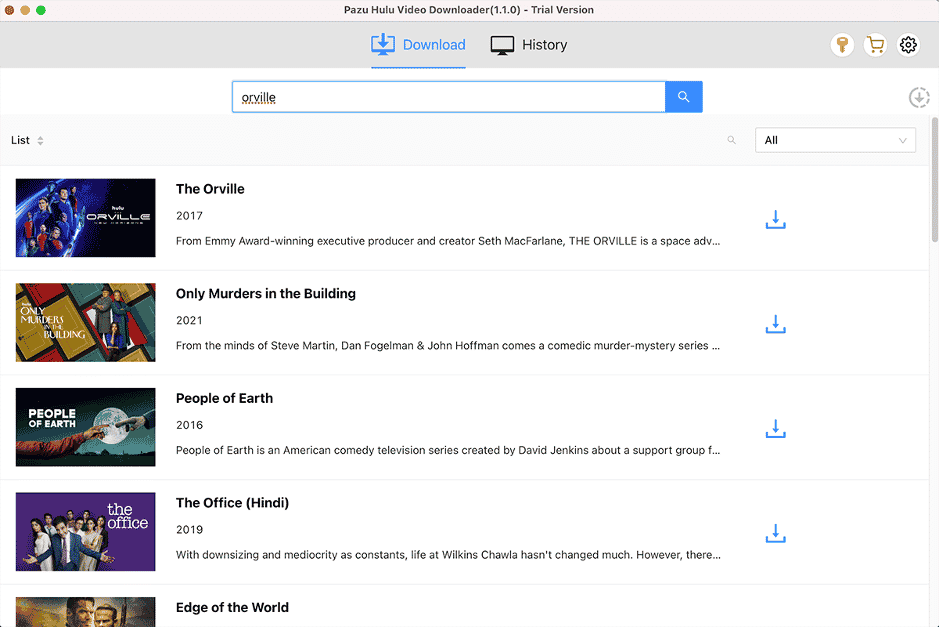Download People of Earth
This screenshot has height=627, width=939.
pos(775,428)
